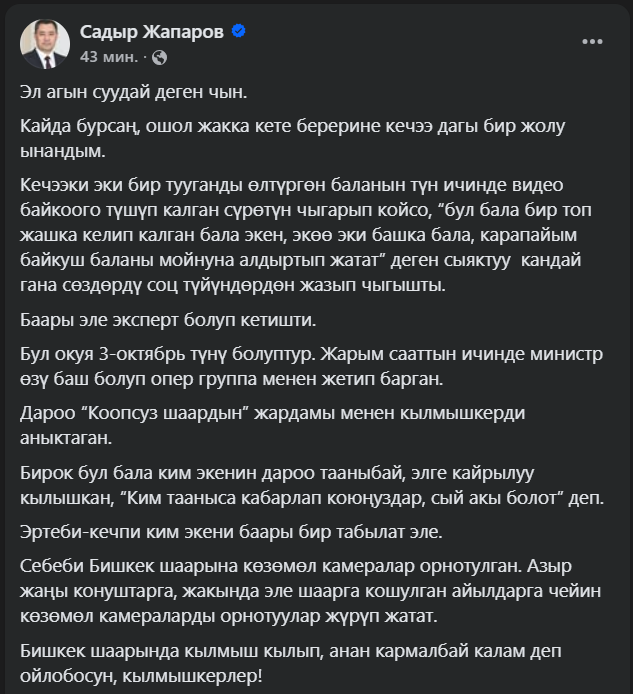633x694 pixels.
Task: Click the paragraph starting 'Себеби Бишкек шаарына'
Action: pyautogui.click(x=300, y=590)
